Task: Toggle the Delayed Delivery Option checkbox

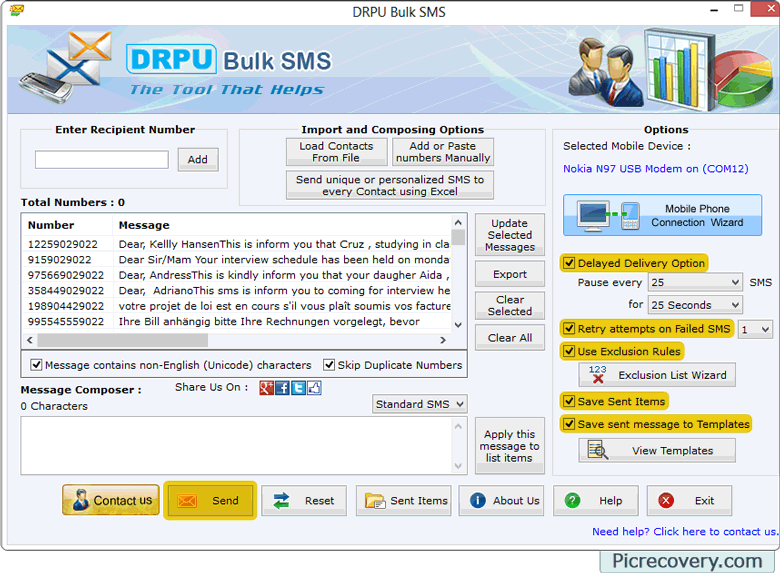Action: (569, 264)
